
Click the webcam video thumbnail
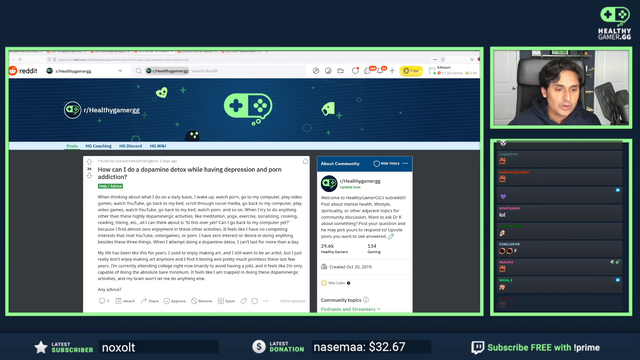click(x=561, y=87)
